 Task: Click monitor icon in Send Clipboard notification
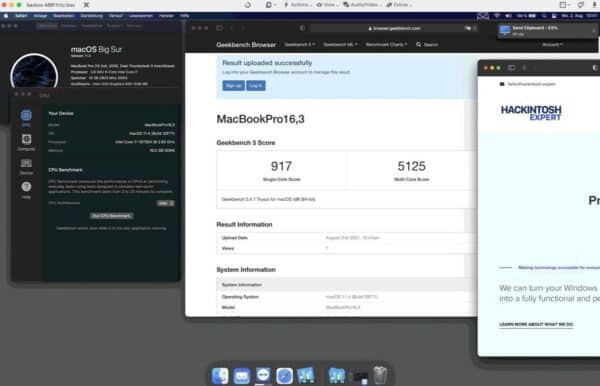[x=505, y=31]
